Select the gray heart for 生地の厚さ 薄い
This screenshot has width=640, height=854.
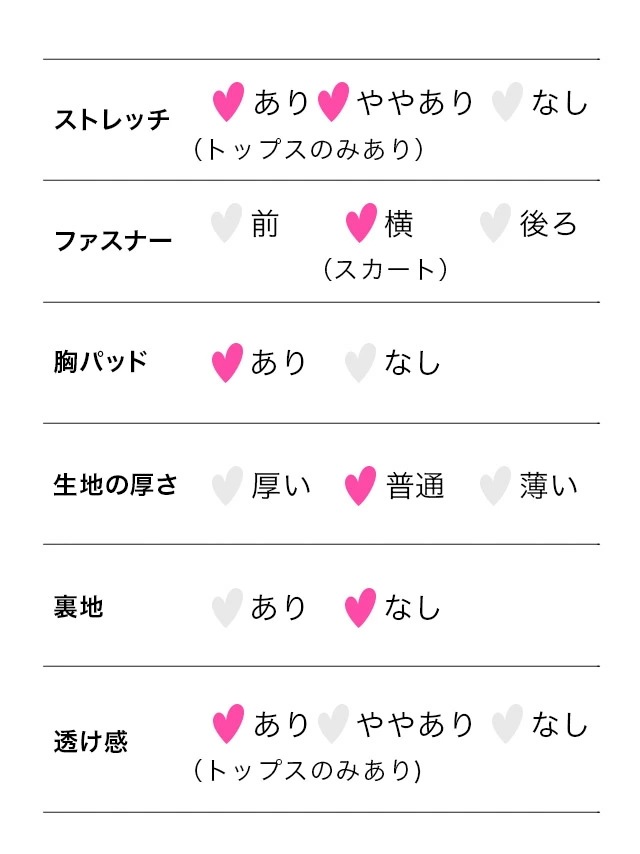[495, 486]
